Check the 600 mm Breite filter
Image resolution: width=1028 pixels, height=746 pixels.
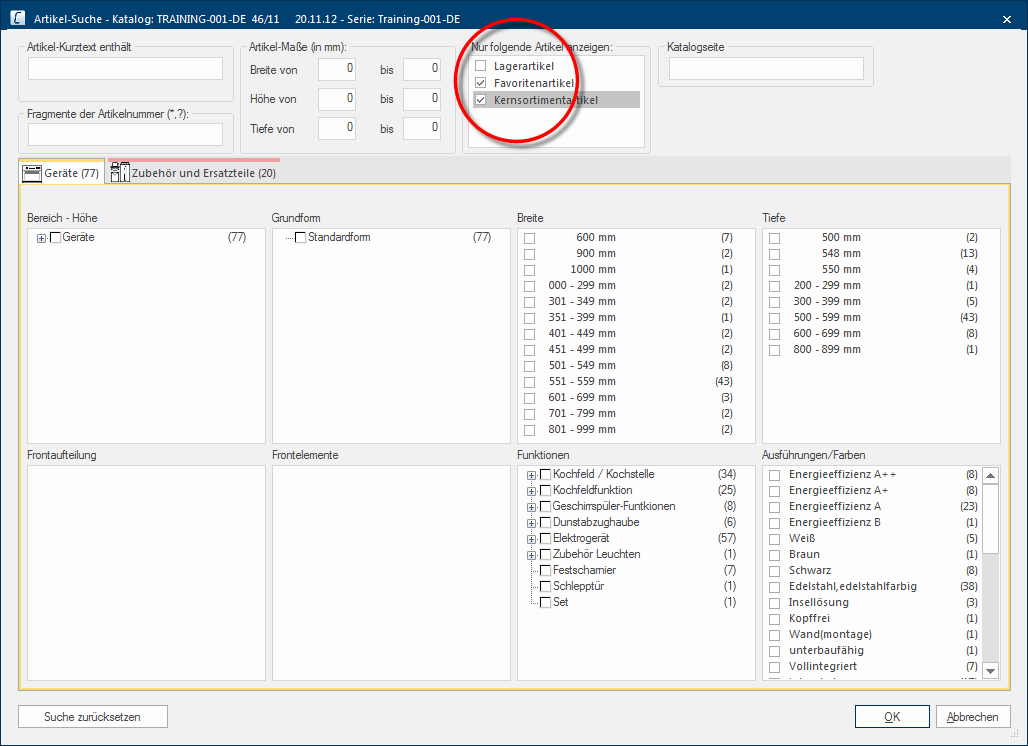click(x=529, y=238)
